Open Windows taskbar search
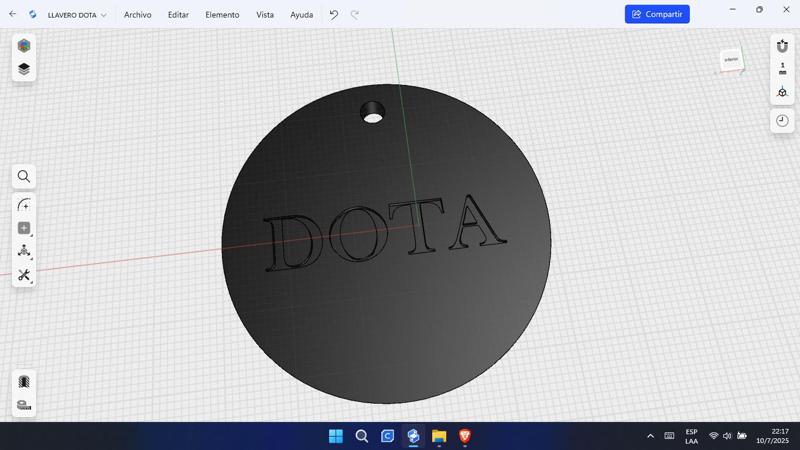The width and height of the screenshot is (800, 450). 362,436
